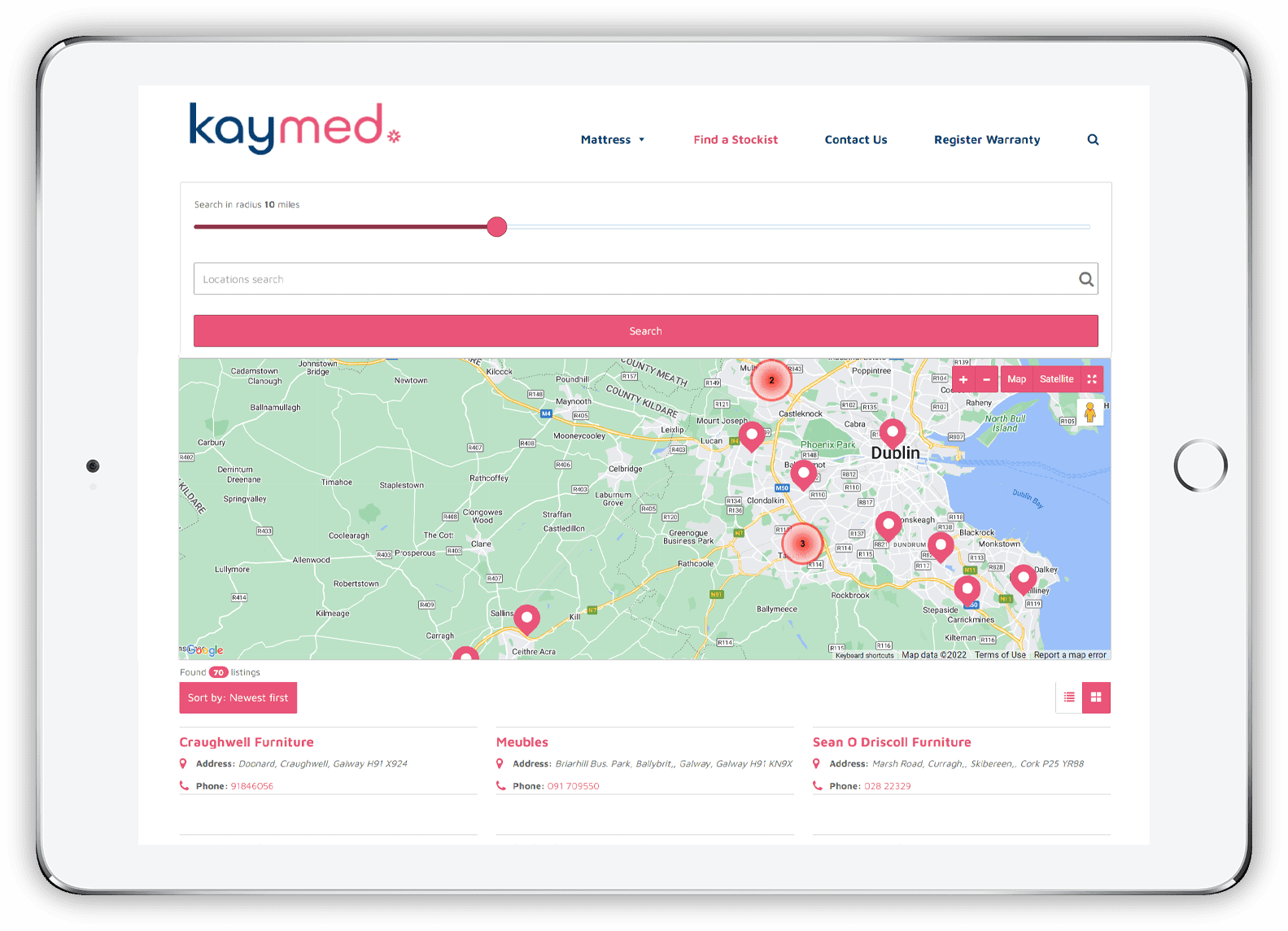Zoom in the map with plus button

[x=963, y=379]
